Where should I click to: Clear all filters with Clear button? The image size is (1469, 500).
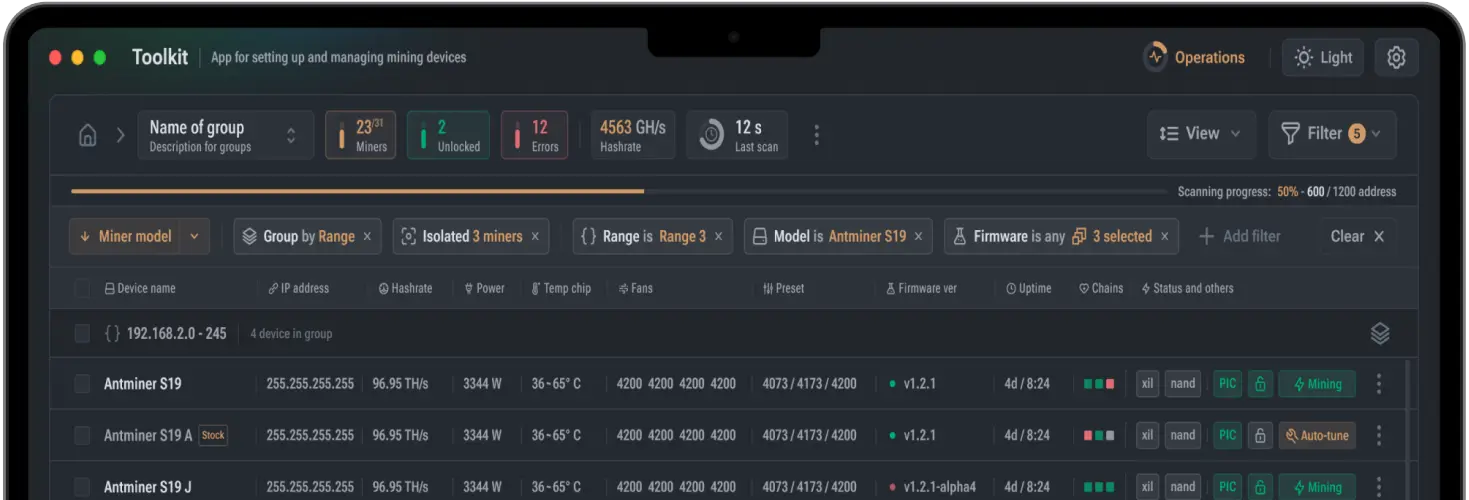pos(1357,237)
